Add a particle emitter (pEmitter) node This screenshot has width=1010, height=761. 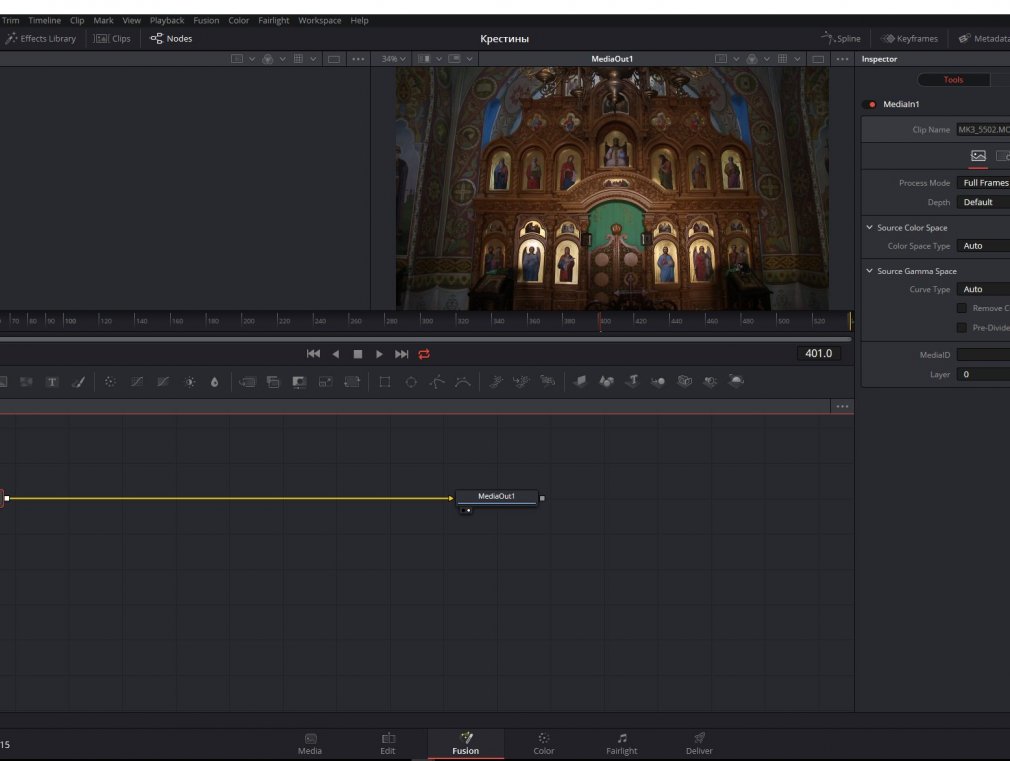(x=495, y=381)
